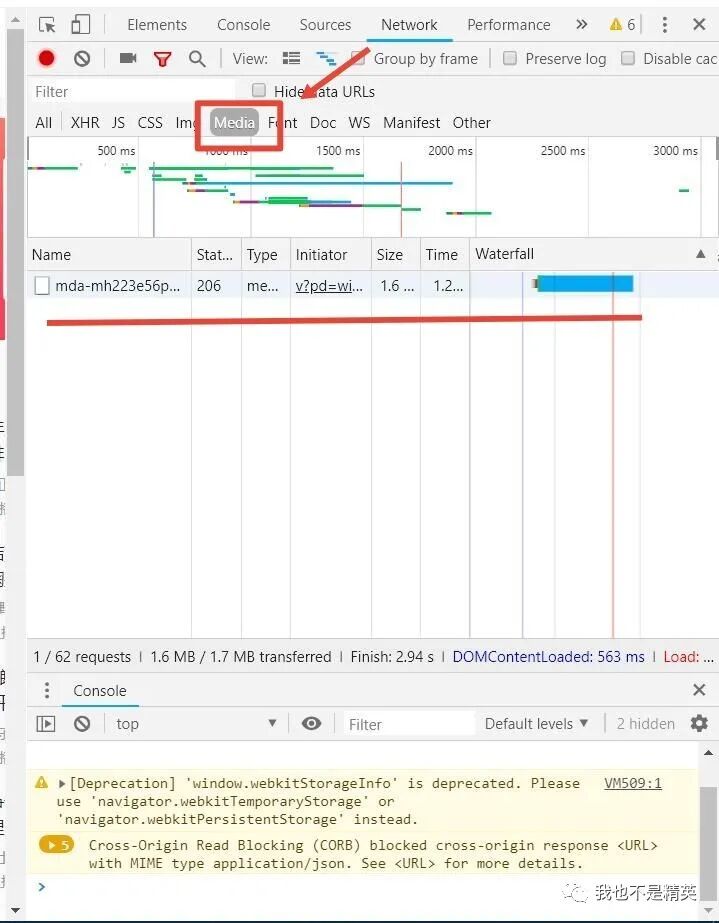Open the console drawer three-dot menu
719x923 pixels.
pyautogui.click(x=47, y=690)
